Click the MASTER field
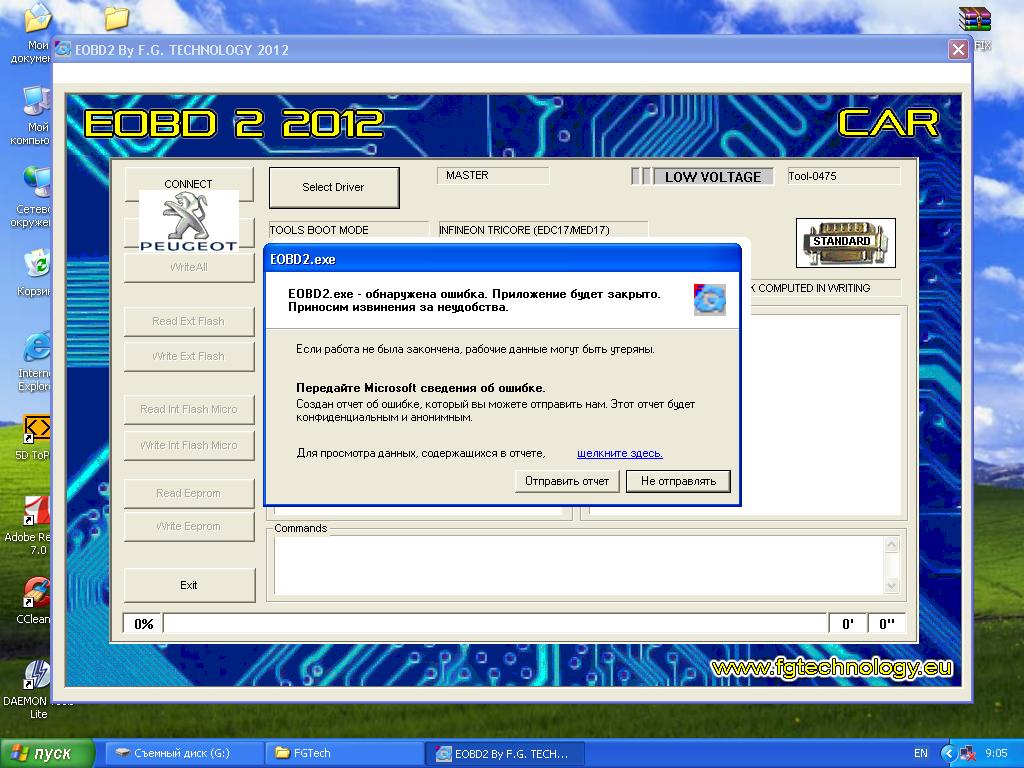Image resolution: width=1024 pixels, height=768 pixels. (493, 176)
